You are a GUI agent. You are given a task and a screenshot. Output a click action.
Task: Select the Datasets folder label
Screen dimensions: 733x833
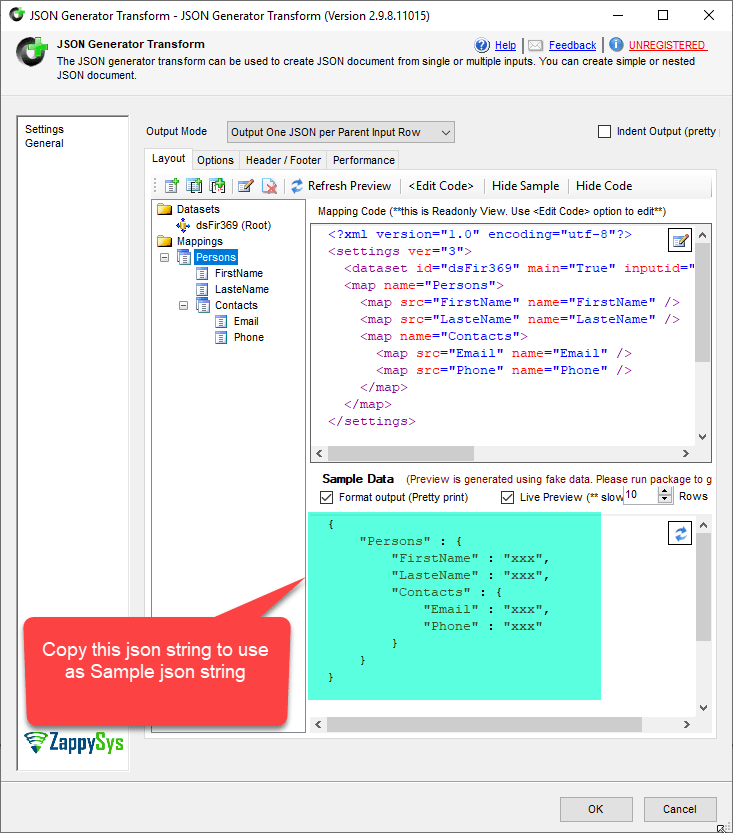[x=198, y=209]
